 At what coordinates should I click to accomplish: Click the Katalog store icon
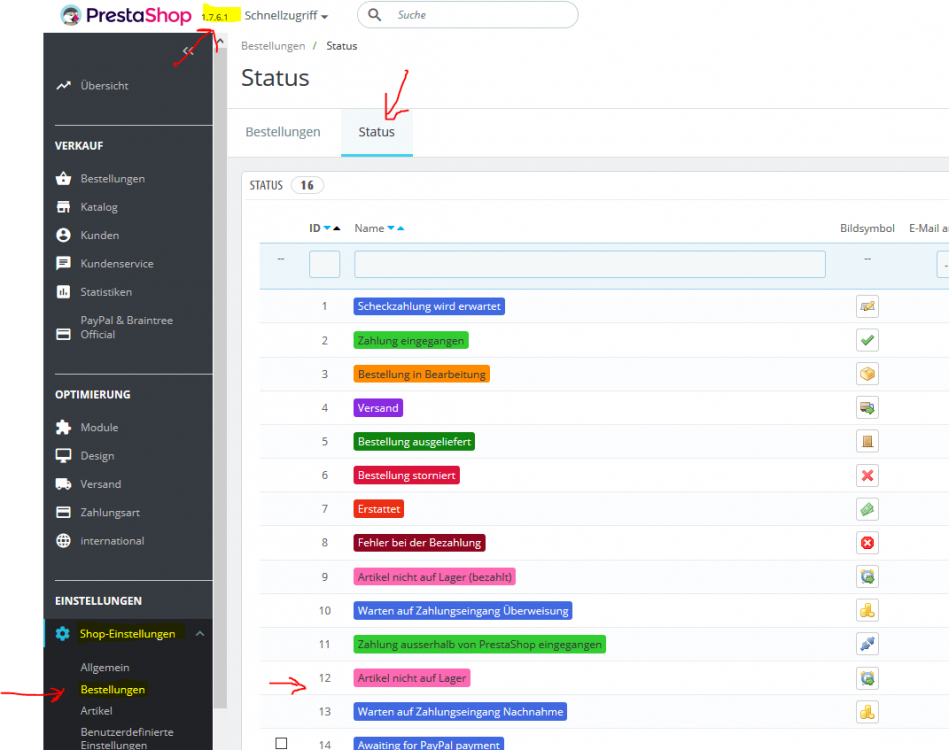pos(64,207)
